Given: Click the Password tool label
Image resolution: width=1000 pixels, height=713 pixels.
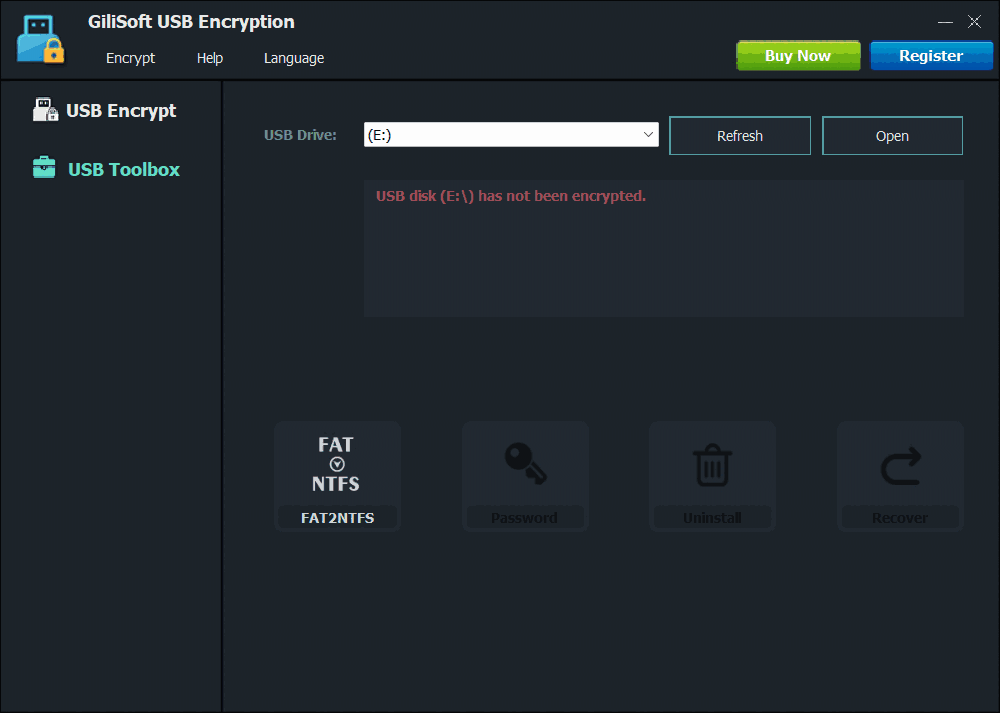Looking at the screenshot, I should click(x=524, y=518).
